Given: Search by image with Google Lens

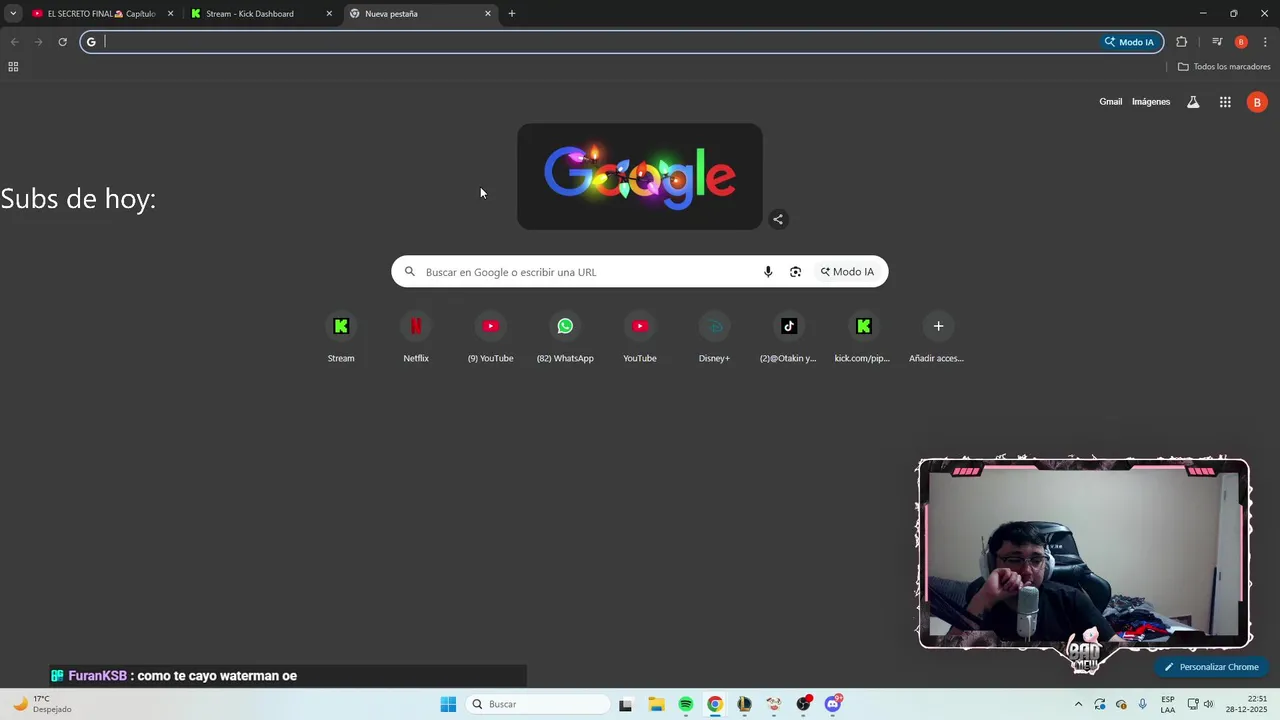Looking at the screenshot, I should (795, 272).
